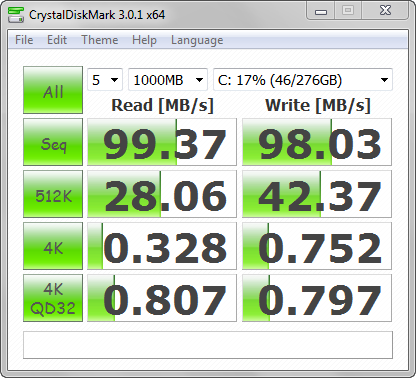Click the empty comment field at bottom
Image resolution: width=416 pixels, height=378 pixels.
point(208,345)
